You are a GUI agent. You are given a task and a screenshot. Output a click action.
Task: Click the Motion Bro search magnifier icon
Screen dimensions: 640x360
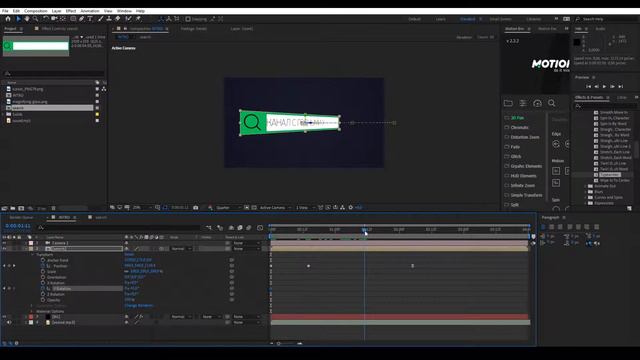551,103
